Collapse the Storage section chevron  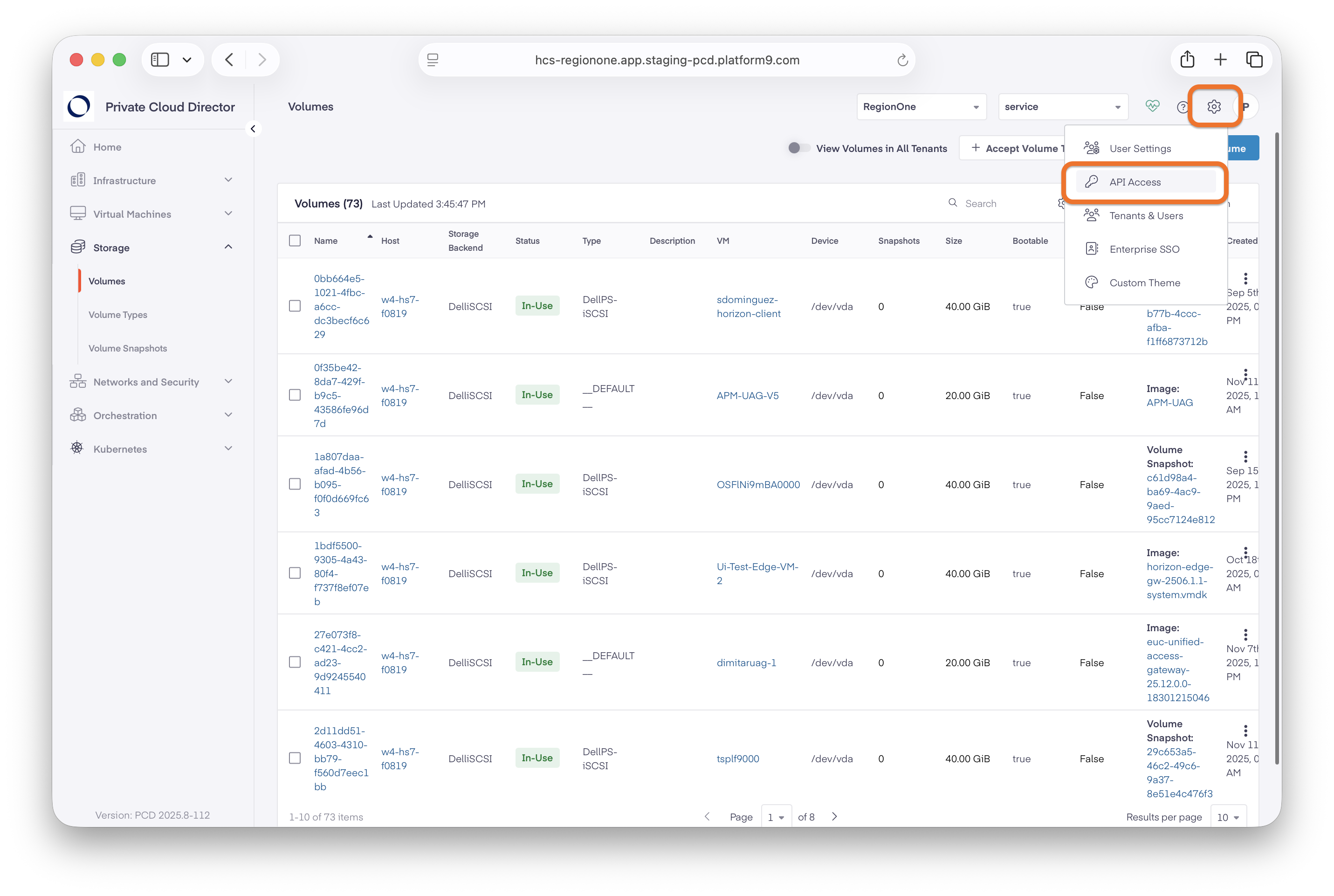pyautogui.click(x=228, y=247)
